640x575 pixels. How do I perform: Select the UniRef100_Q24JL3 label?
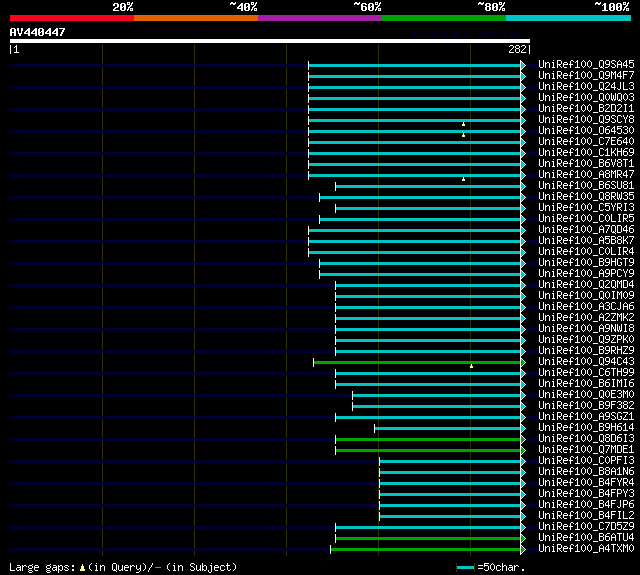(x=586, y=87)
